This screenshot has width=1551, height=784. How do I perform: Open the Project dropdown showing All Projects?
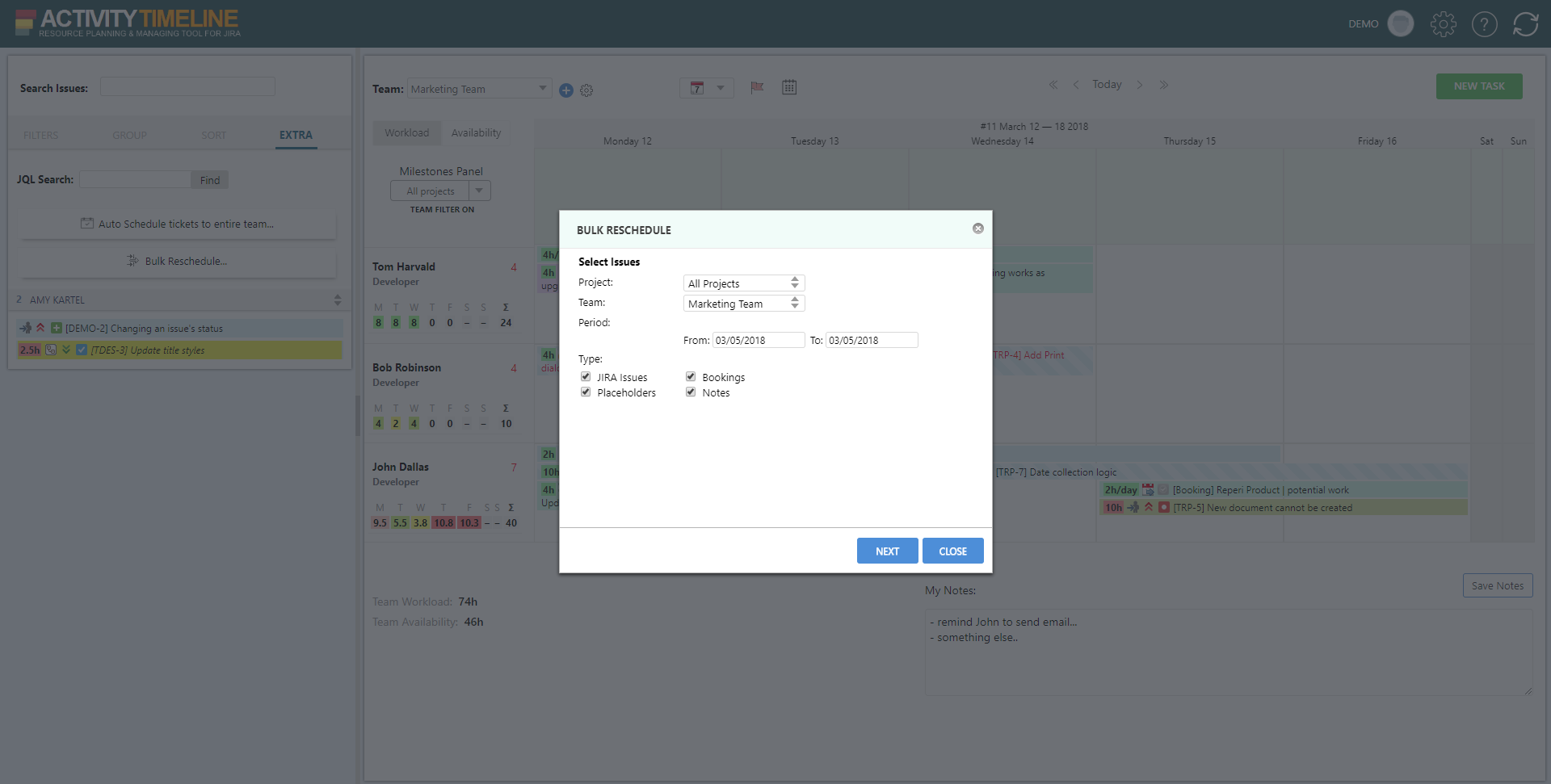click(743, 283)
